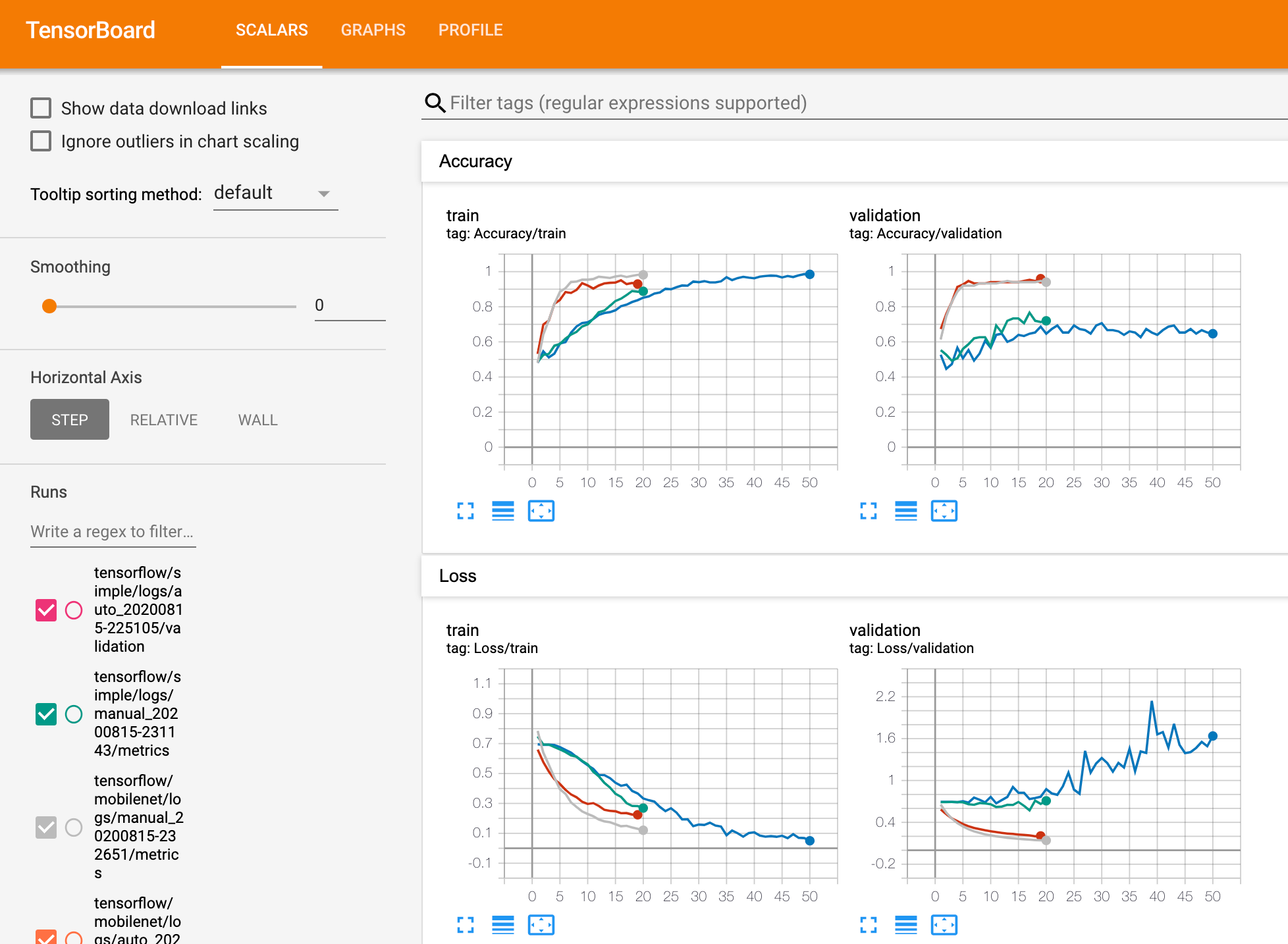This screenshot has width=1288, height=944.
Task: Collapse the Loss section header
Action: [458, 576]
